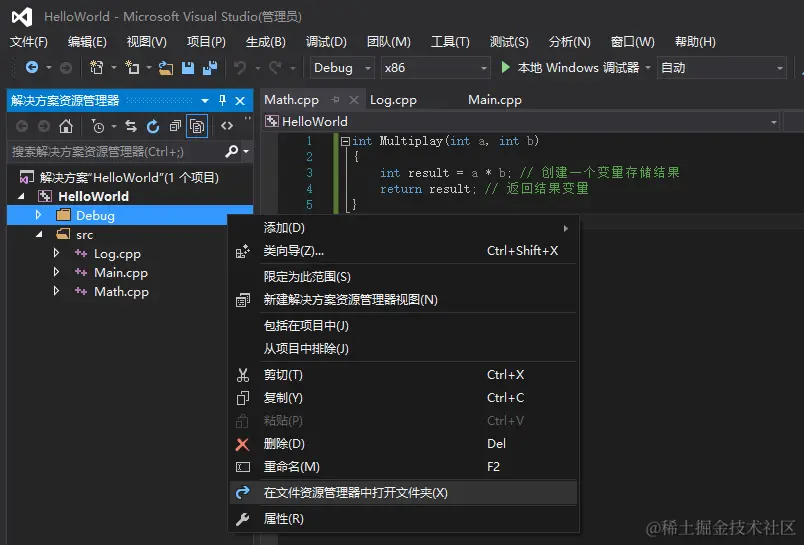This screenshot has height=545, width=804.
Task: Collapse the HelloWorld project node
Action: [x=21, y=196]
